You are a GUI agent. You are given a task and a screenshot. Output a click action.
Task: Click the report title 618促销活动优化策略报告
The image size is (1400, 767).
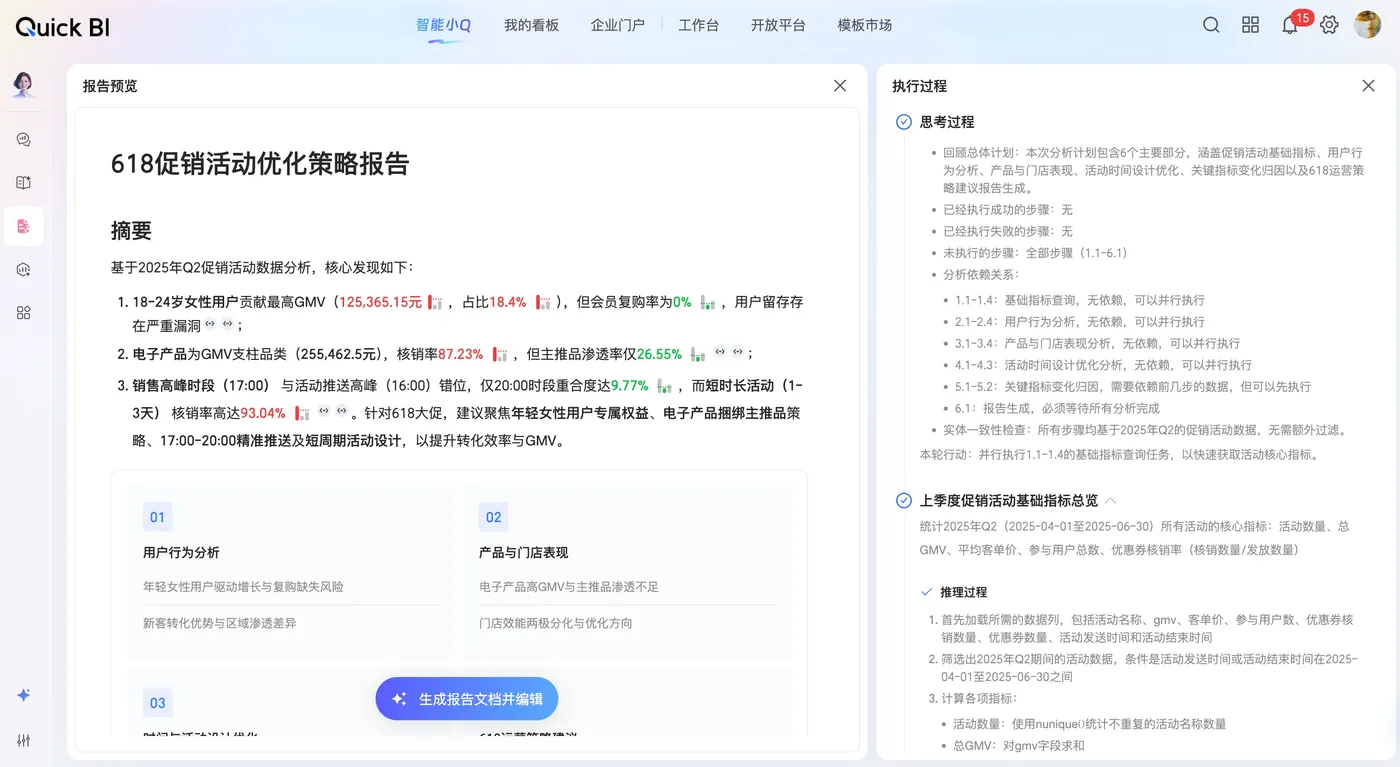(260, 164)
